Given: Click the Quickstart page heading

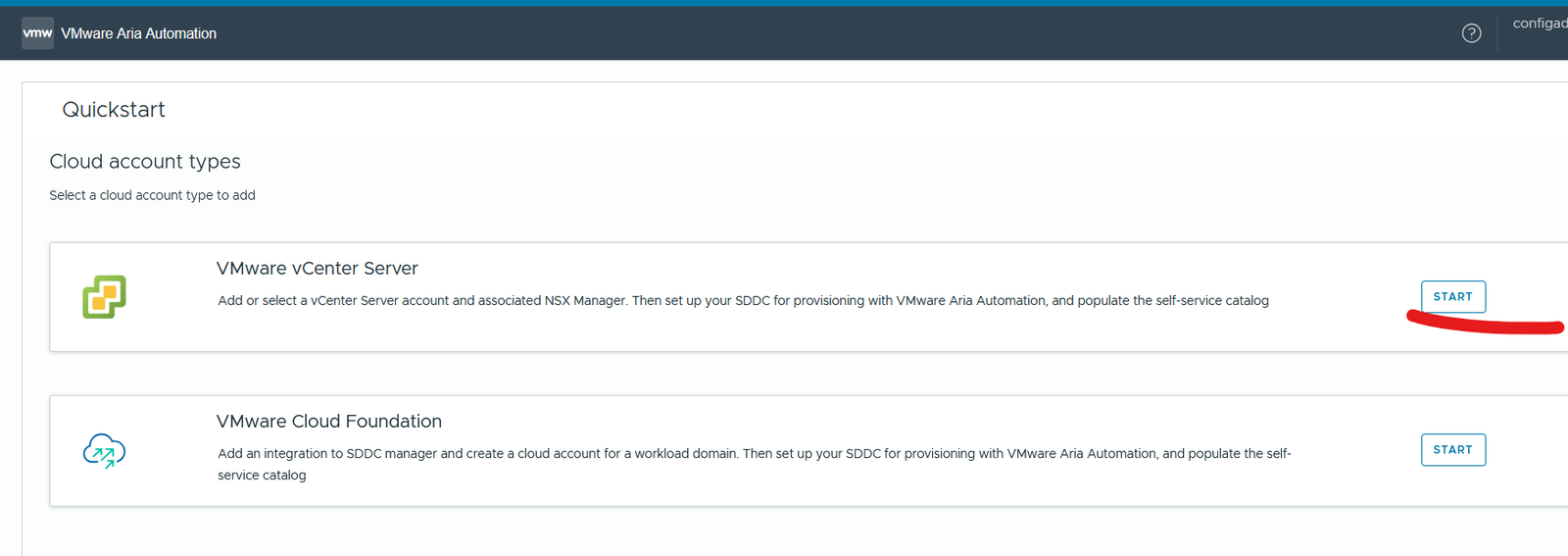Looking at the screenshot, I should (114, 110).
